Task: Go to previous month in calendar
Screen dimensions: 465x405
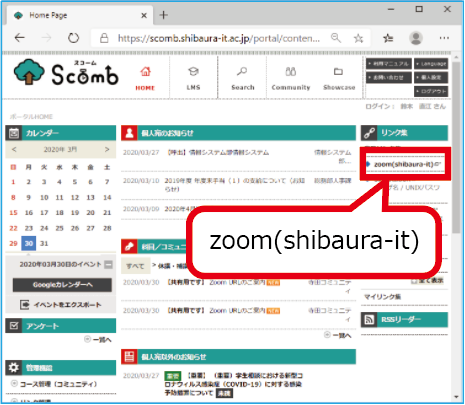Action: point(14,149)
